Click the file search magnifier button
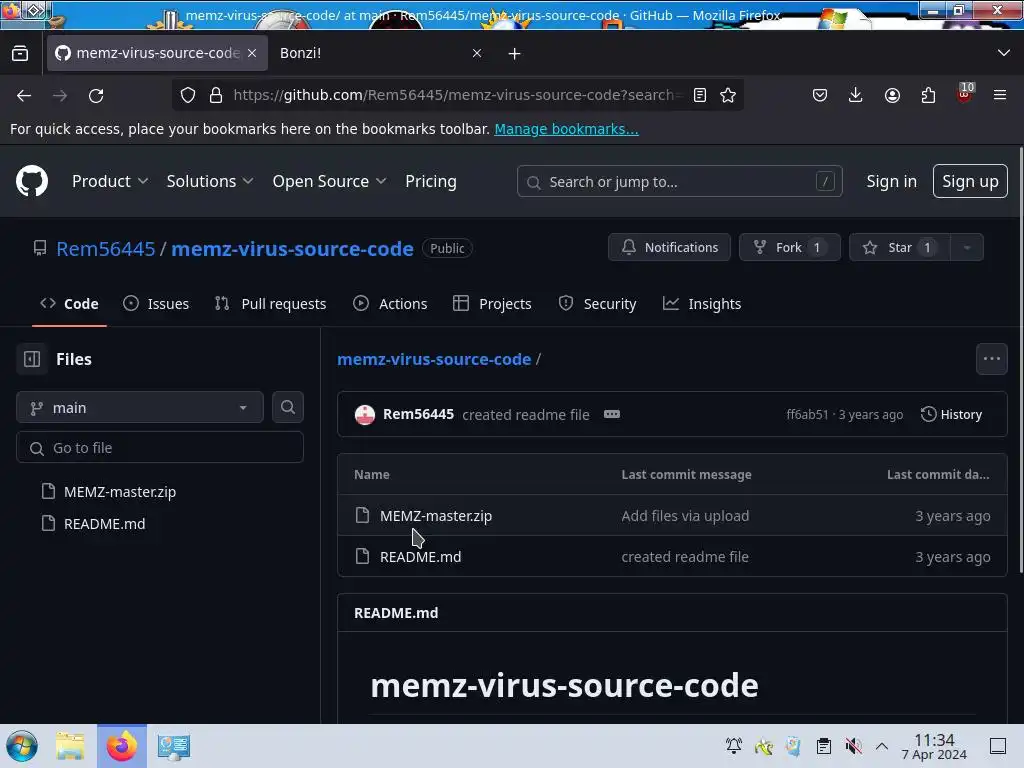Viewport: 1024px width, 768px height. click(288, 407)
